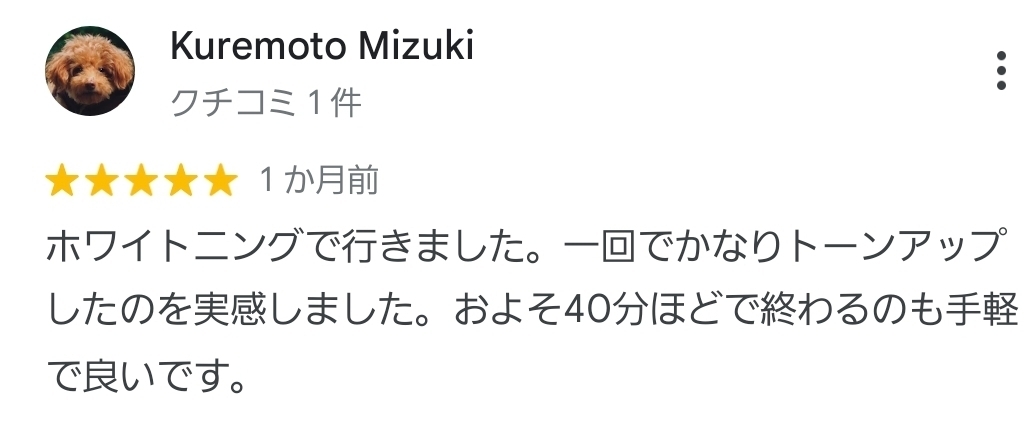
Task: Click the "クチコミ 1 件" review count
Action: [x=266, y=103]
